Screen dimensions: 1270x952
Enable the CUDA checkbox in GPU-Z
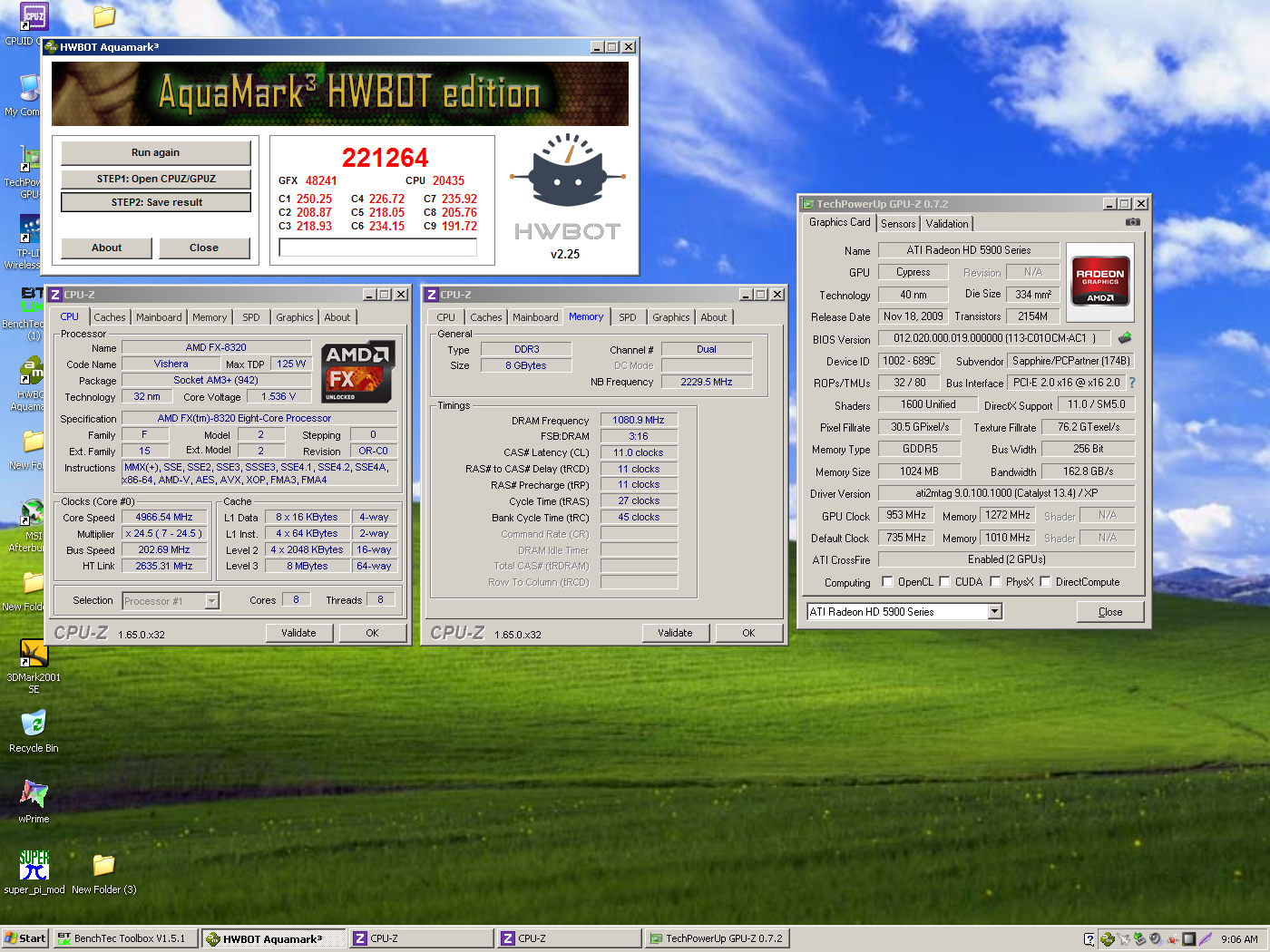coord(944,582)
